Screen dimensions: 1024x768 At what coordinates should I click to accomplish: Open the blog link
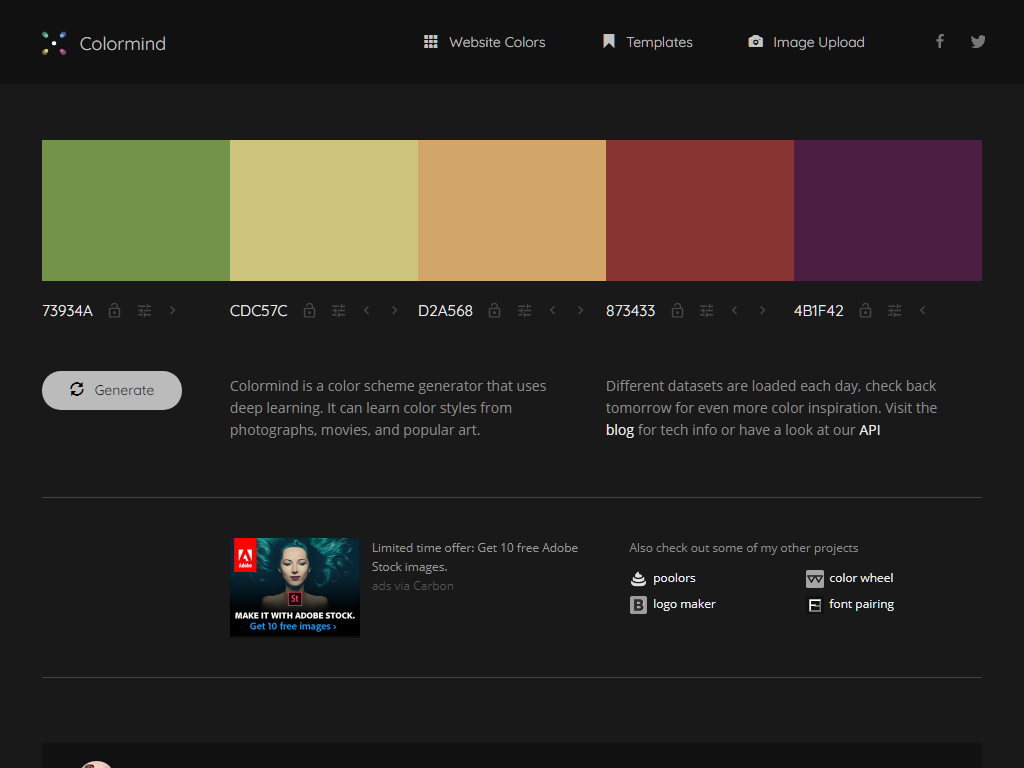pos(620,430)
